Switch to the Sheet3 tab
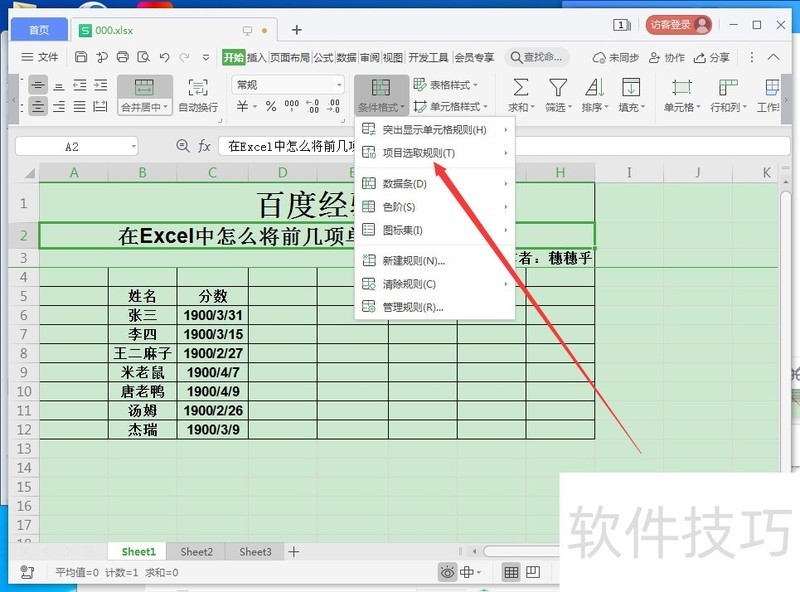The width and height of the screenshot is (800, 592). (255, 552)
